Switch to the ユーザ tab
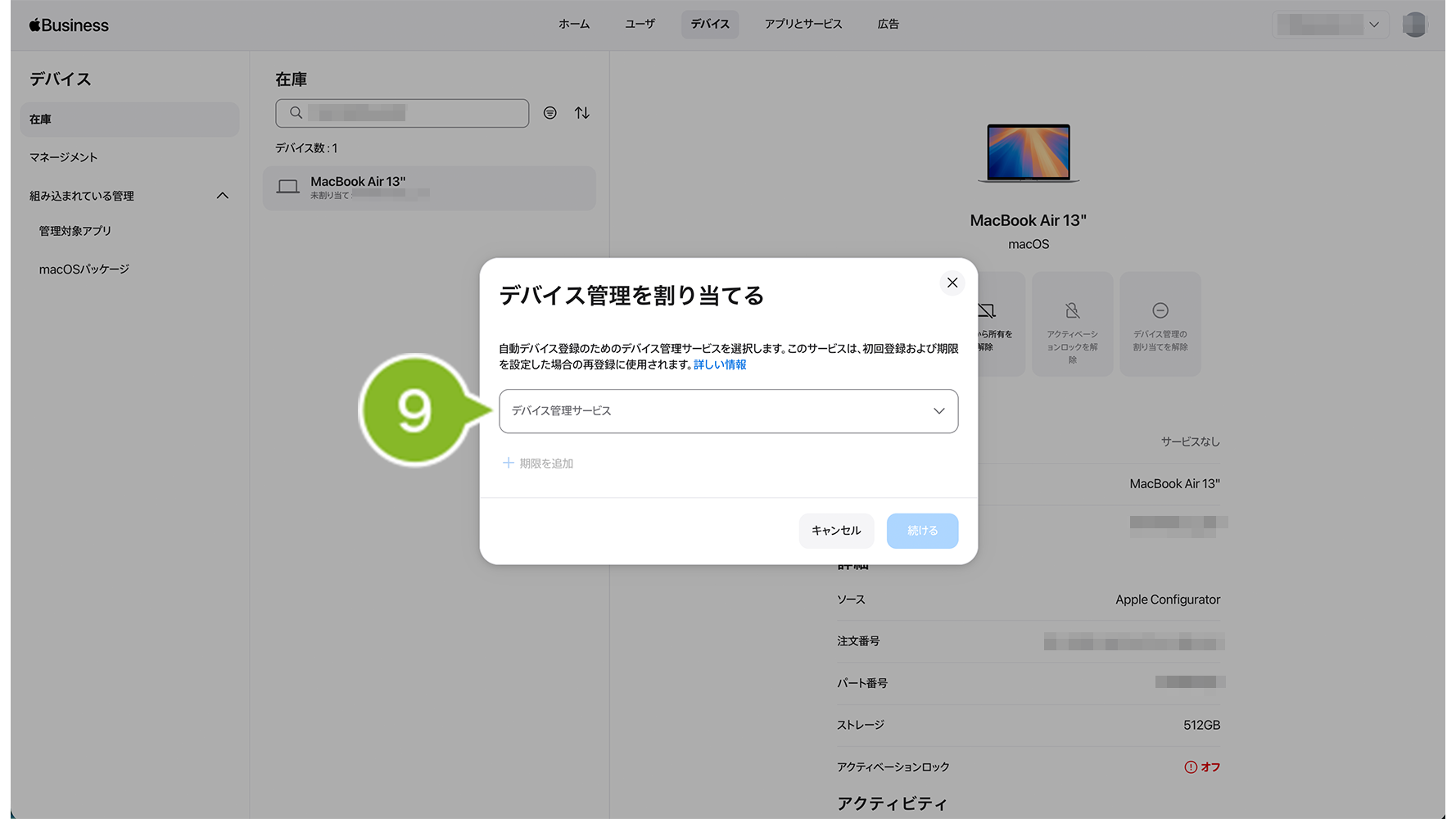The width and height of the screenshot is (1456, 819). point(640,25)
